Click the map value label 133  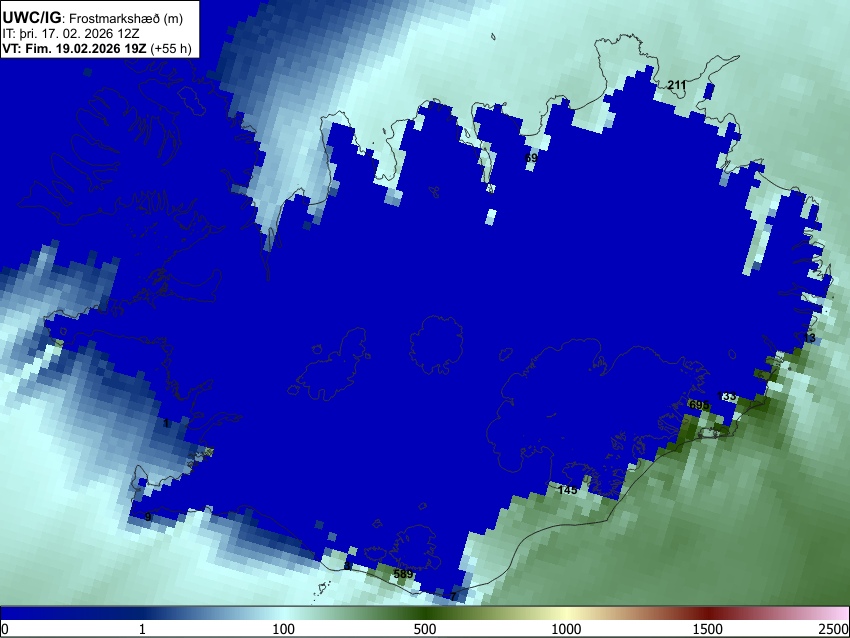(726, 396)
